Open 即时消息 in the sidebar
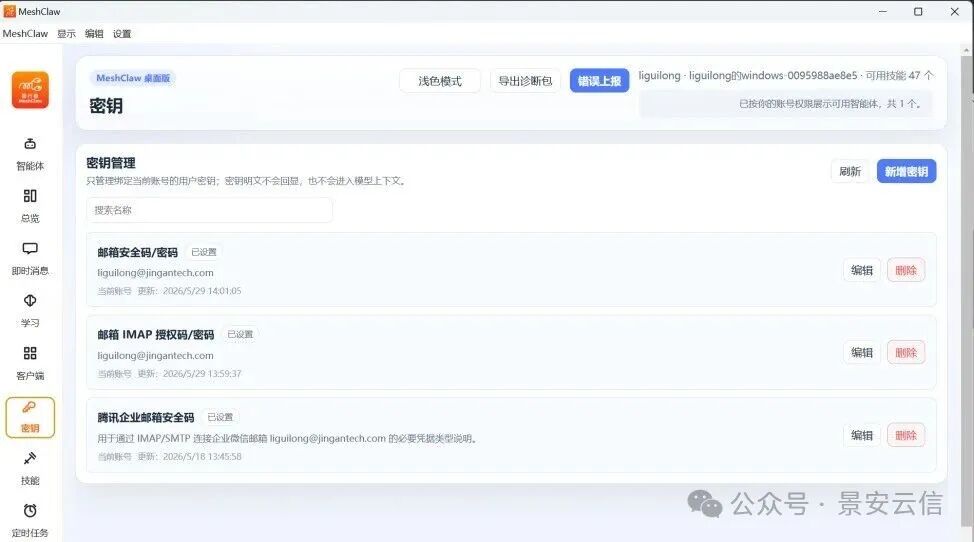Image resolution: width=974 pixels, height=542 pixels. [30, 259]
